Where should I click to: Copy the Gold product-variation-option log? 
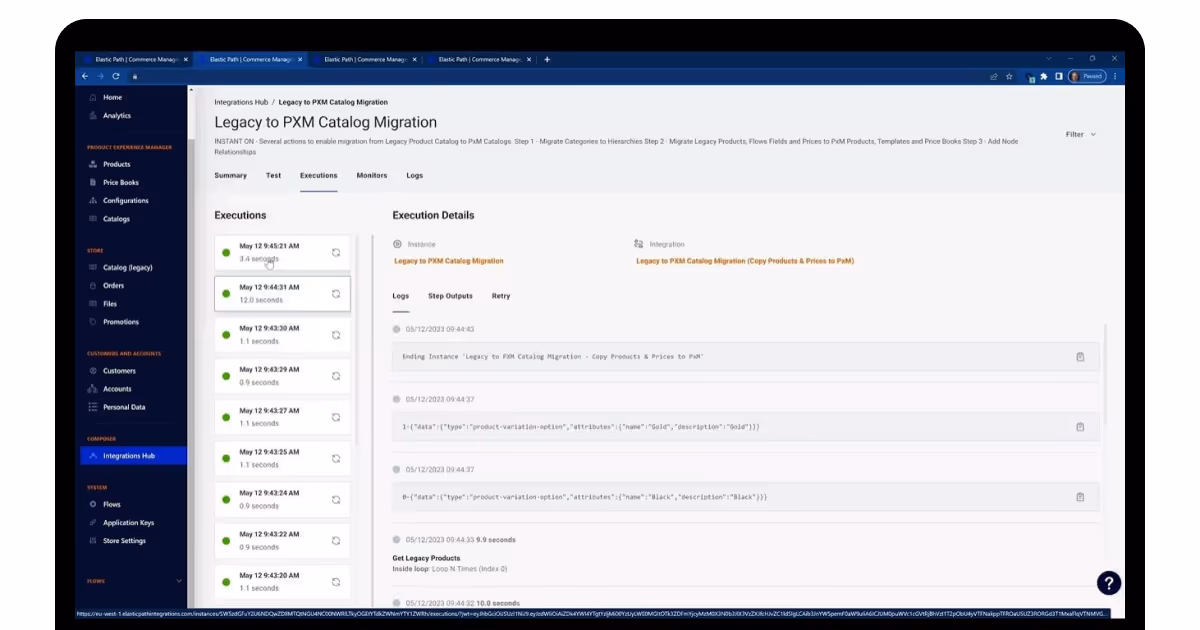[1080, 426]
